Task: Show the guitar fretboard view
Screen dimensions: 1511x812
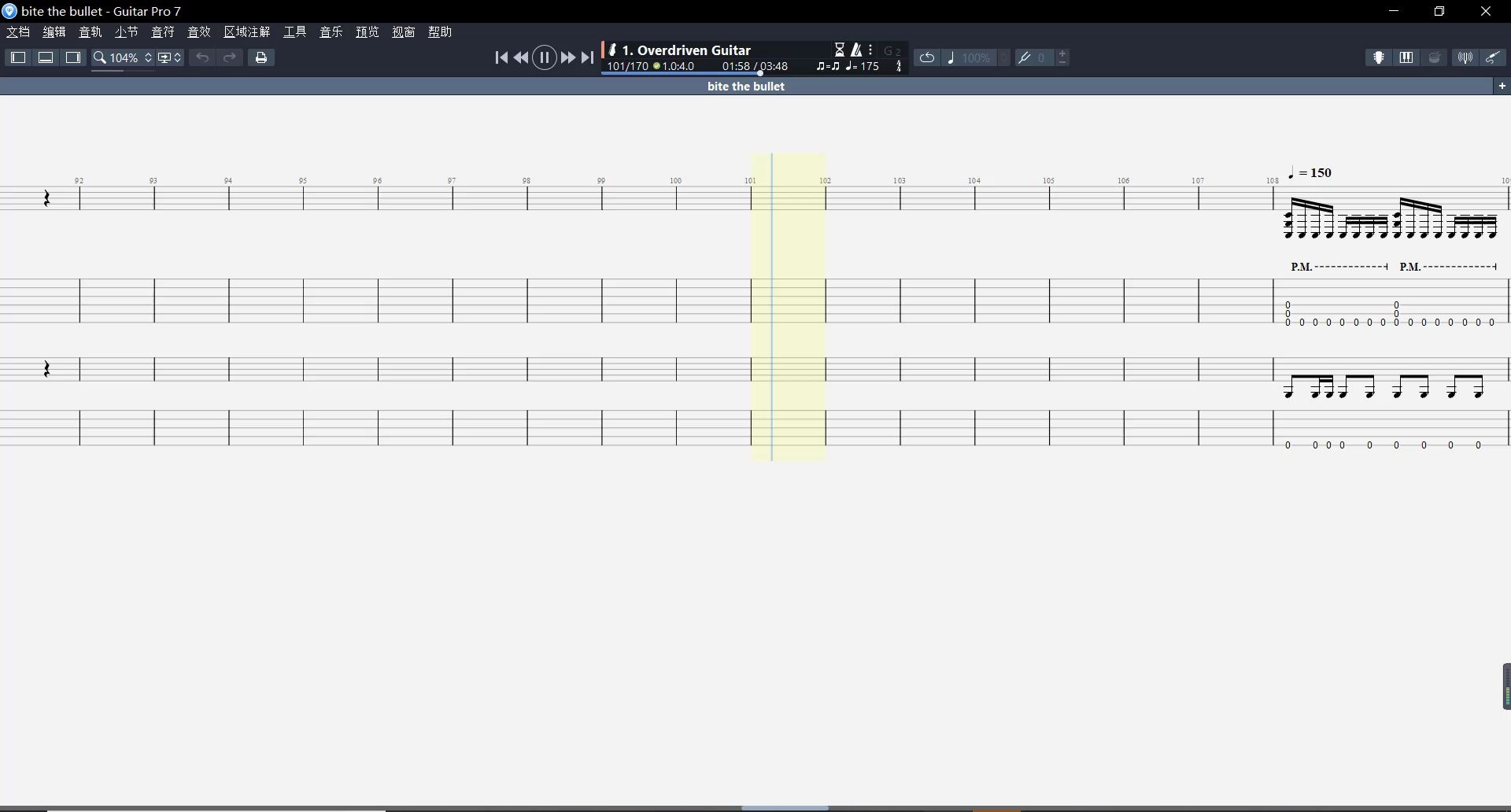Action: pos(1378,57)
